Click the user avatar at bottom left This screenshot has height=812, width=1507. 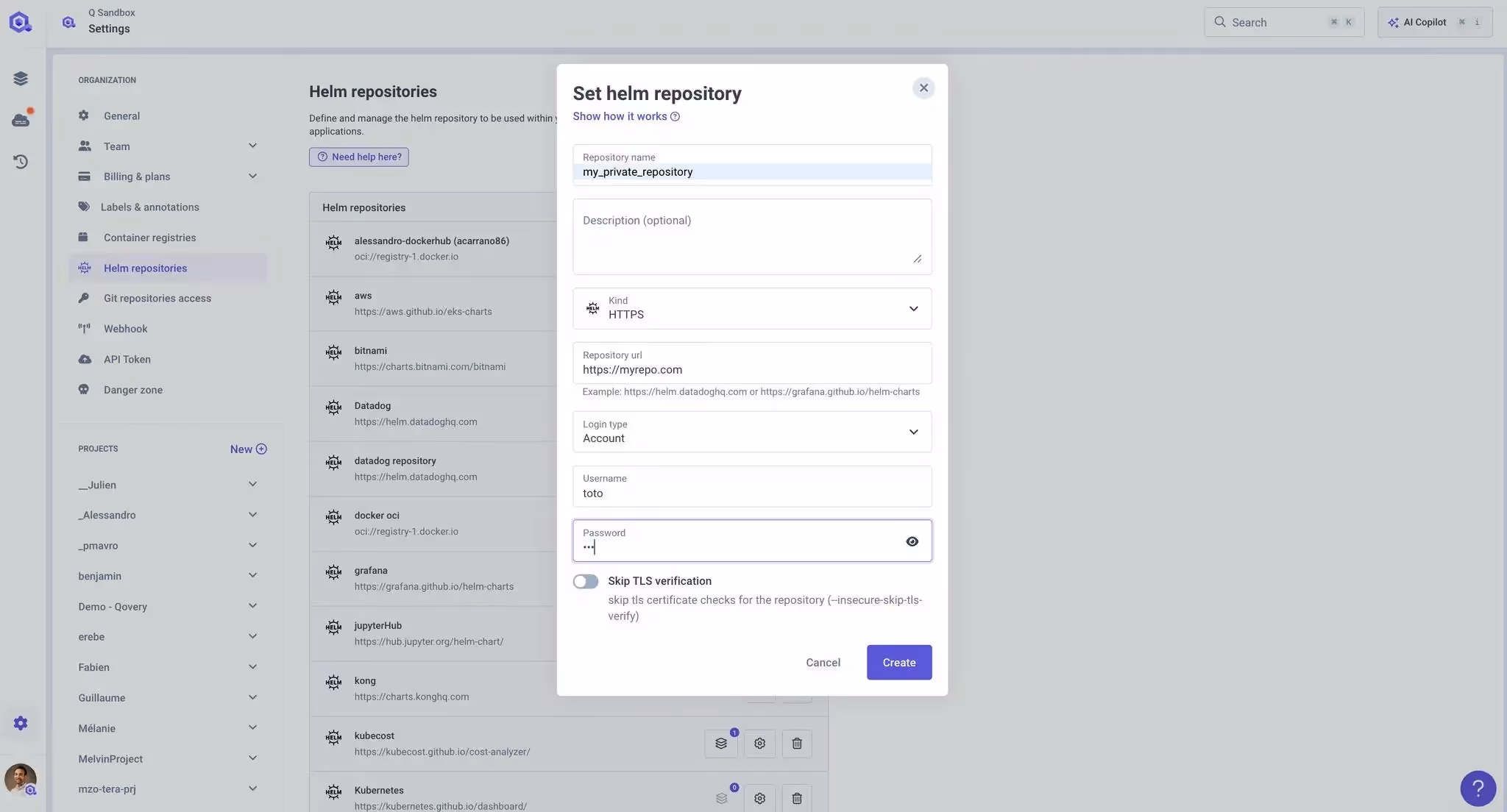tap(20, 780)
